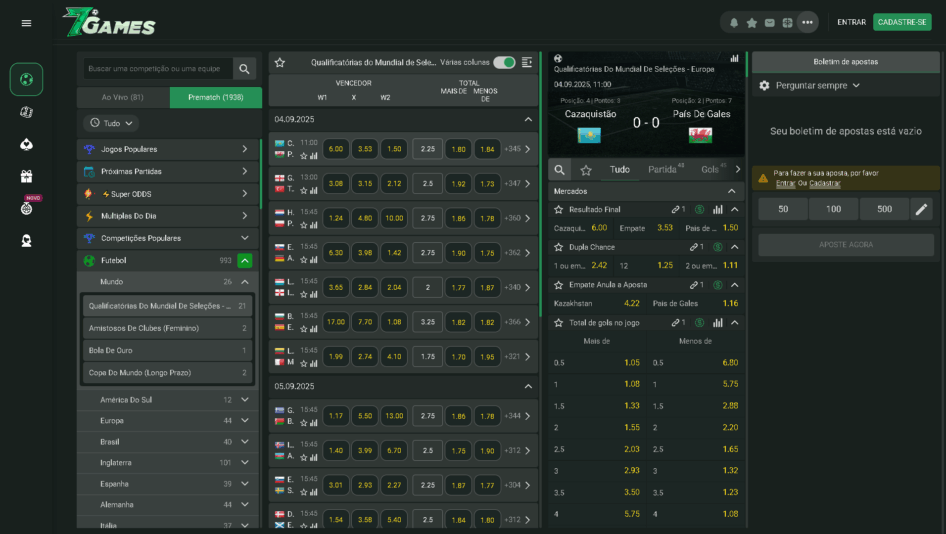Favorite the Qualificatórias league with header star
Viewport: 946px width, 534px height.
point(280,62)
